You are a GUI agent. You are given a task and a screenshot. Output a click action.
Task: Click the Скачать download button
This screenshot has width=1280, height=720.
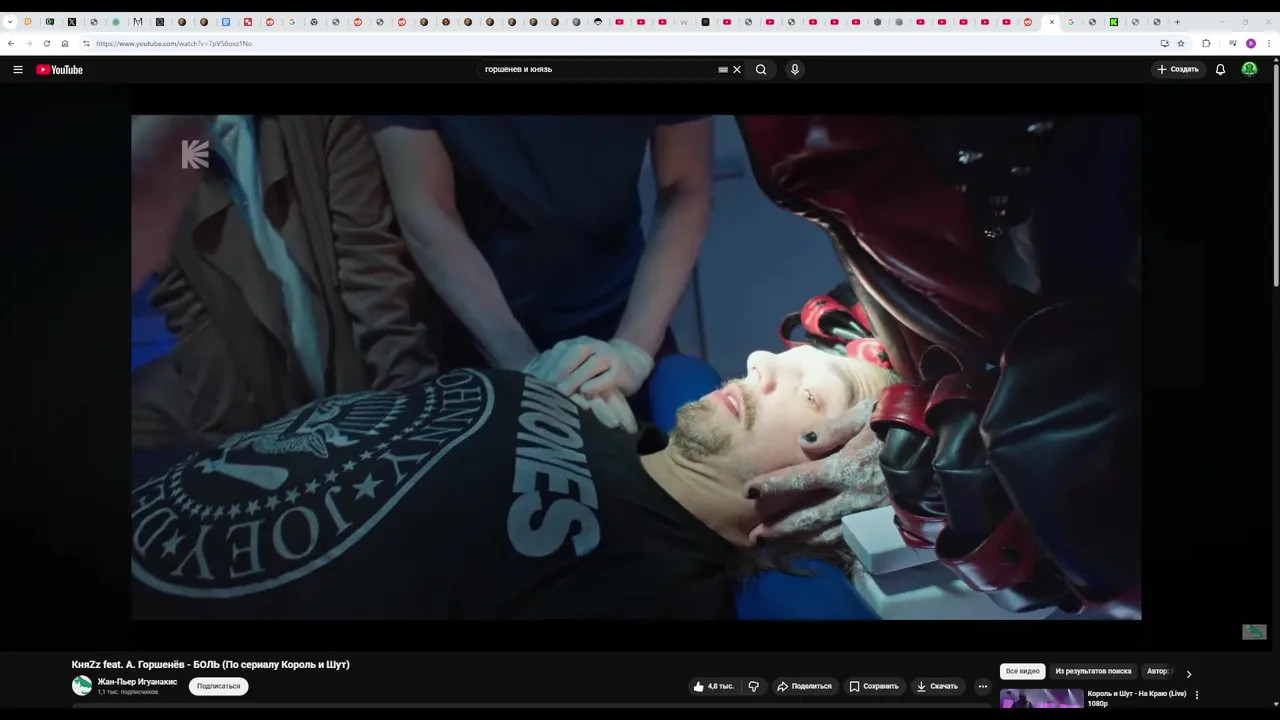tap(937, 686)
